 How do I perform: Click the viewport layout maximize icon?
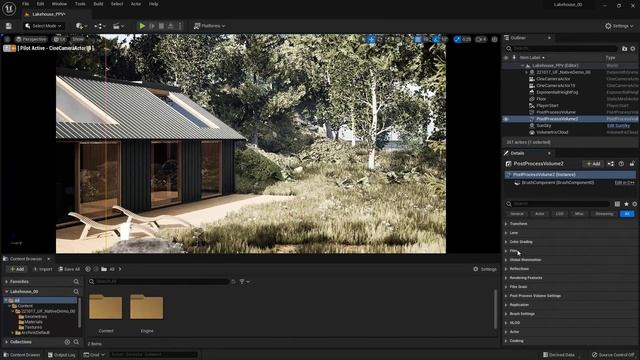[x=494, y=39]
